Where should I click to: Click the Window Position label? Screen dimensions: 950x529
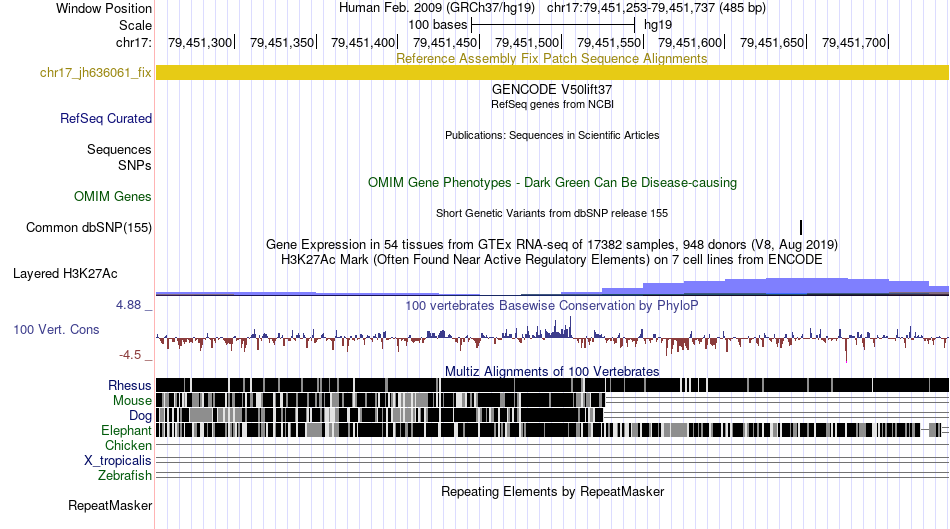[104, 8]
